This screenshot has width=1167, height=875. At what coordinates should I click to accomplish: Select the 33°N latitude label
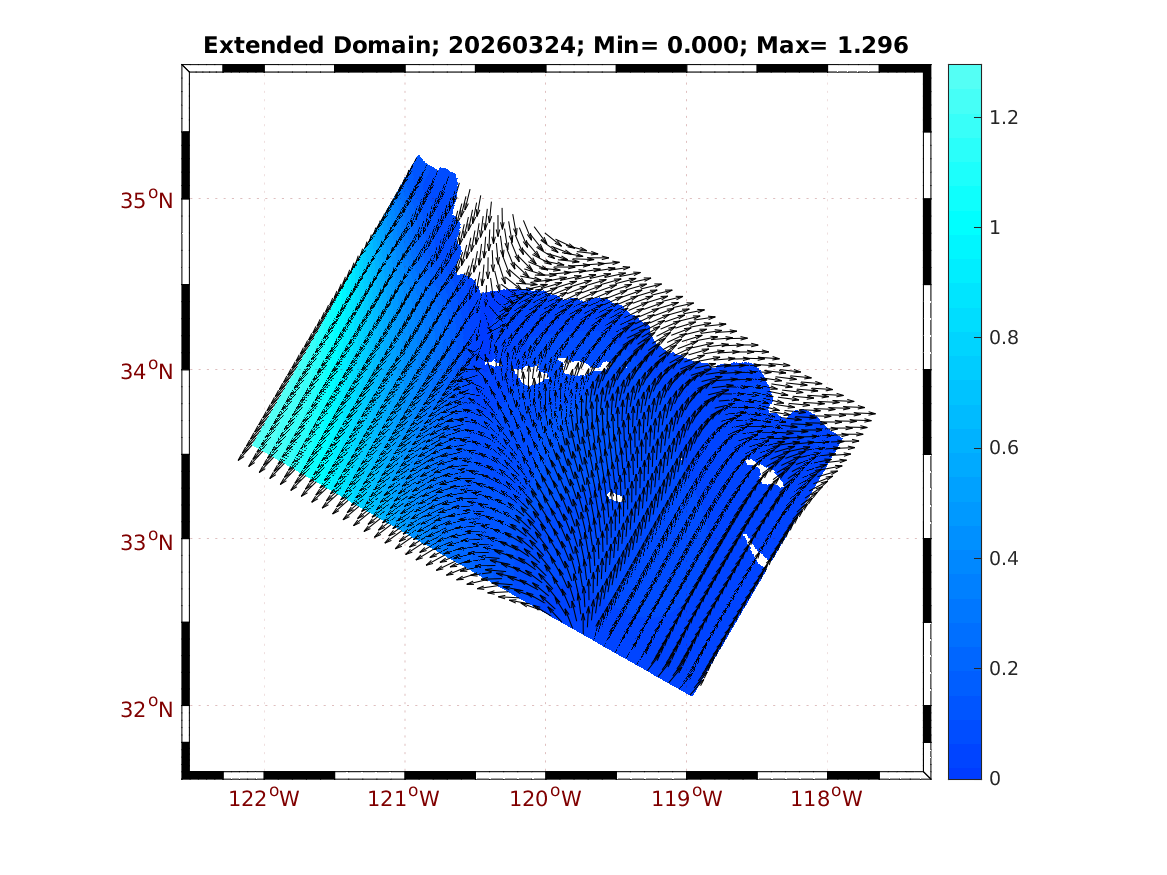click(147, 542)
